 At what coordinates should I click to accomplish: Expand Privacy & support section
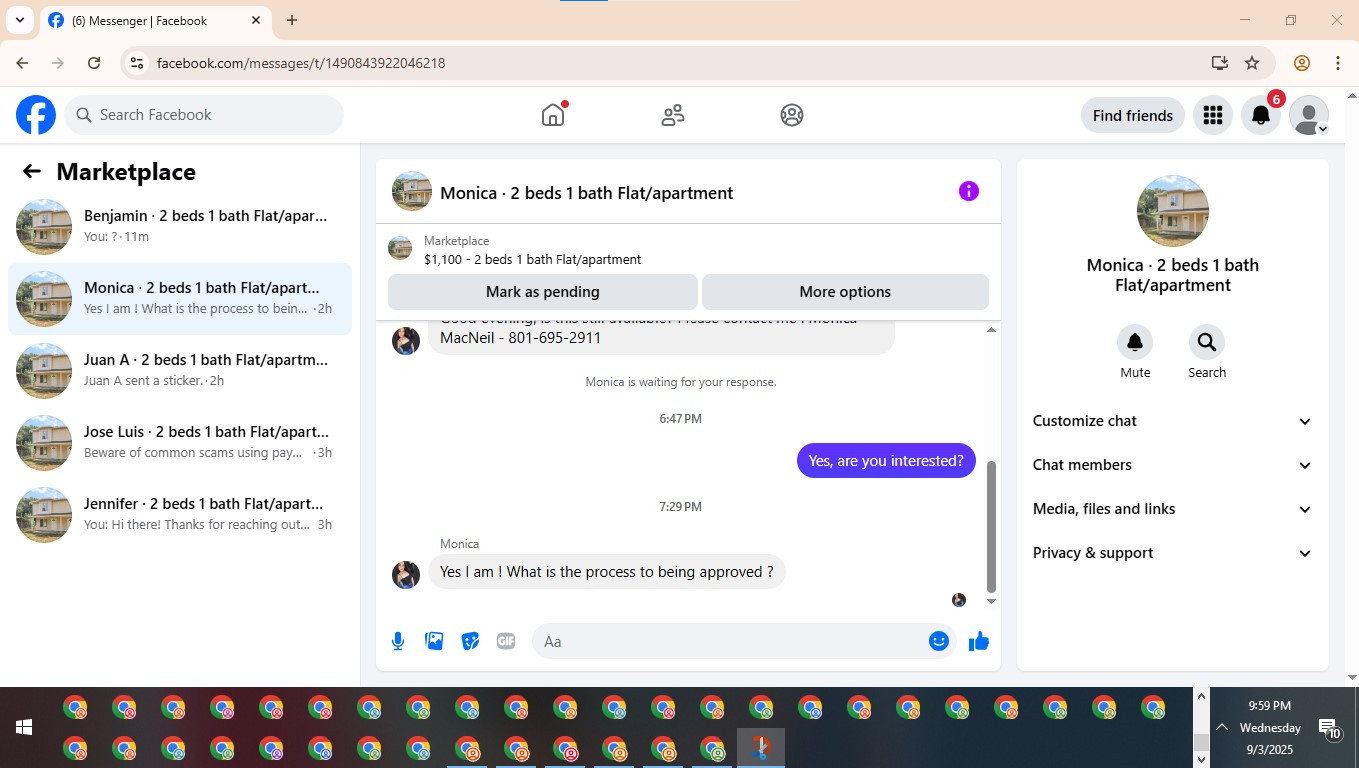(x=1172, y=553)
